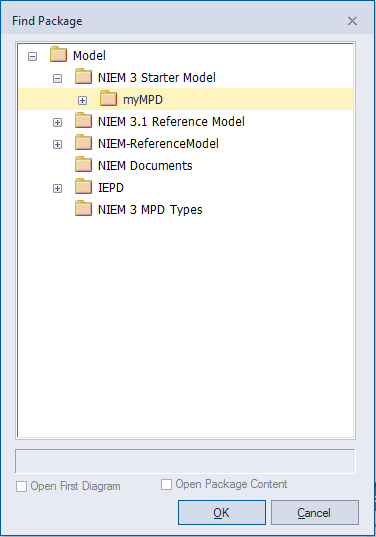Expand the myMPD package node

click(83, 100)
